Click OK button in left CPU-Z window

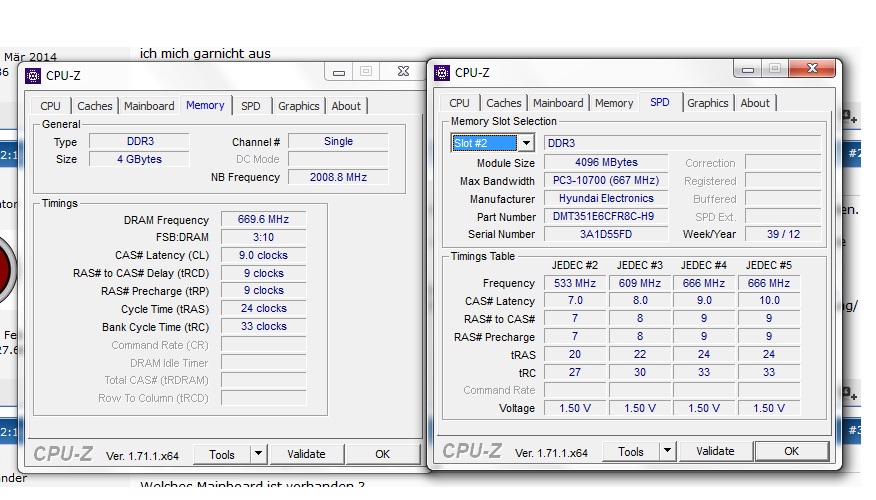(383, 454)
